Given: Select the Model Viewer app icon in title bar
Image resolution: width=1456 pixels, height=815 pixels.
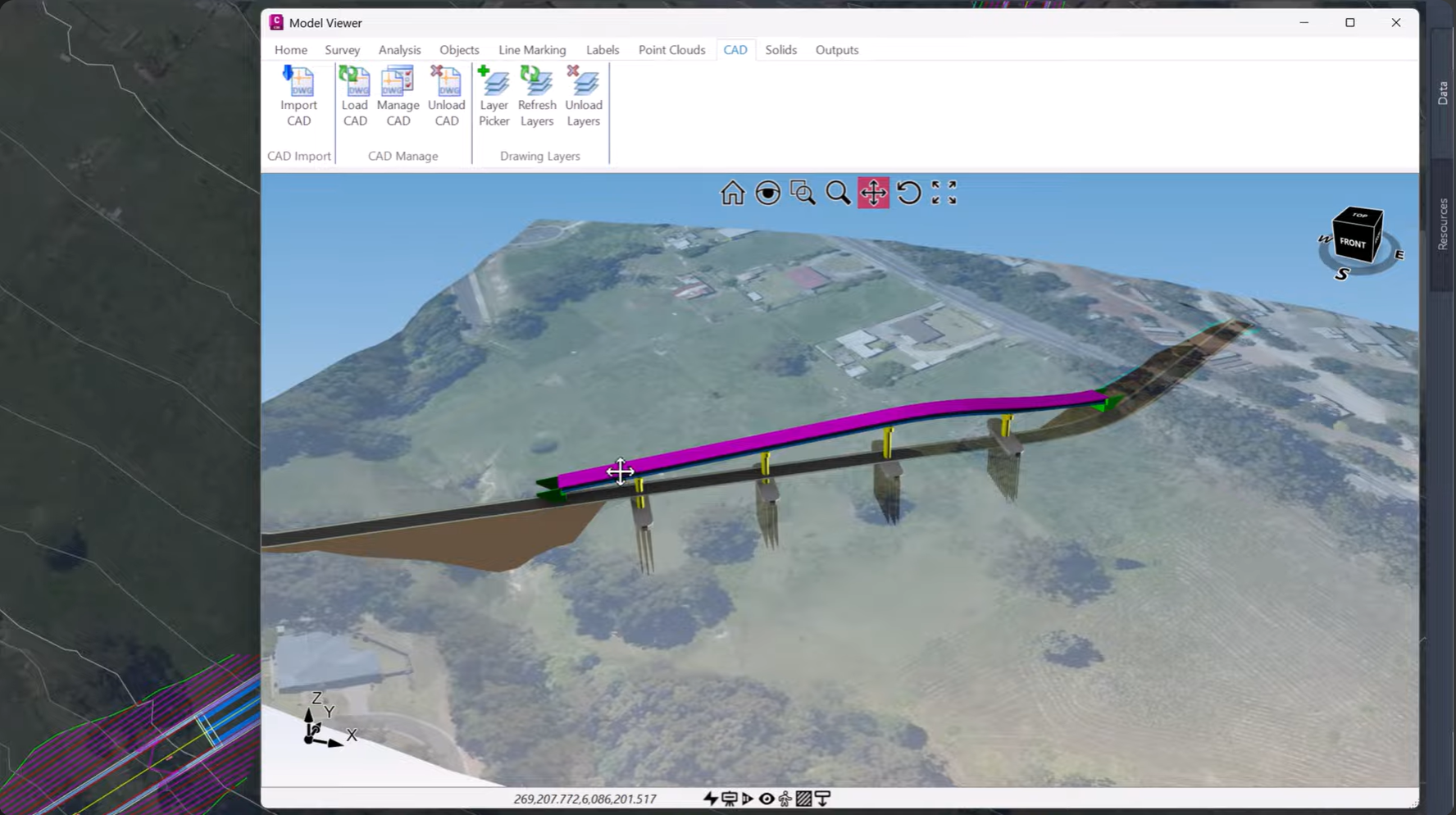Looking at the screenshot, I should pos(276,22).
